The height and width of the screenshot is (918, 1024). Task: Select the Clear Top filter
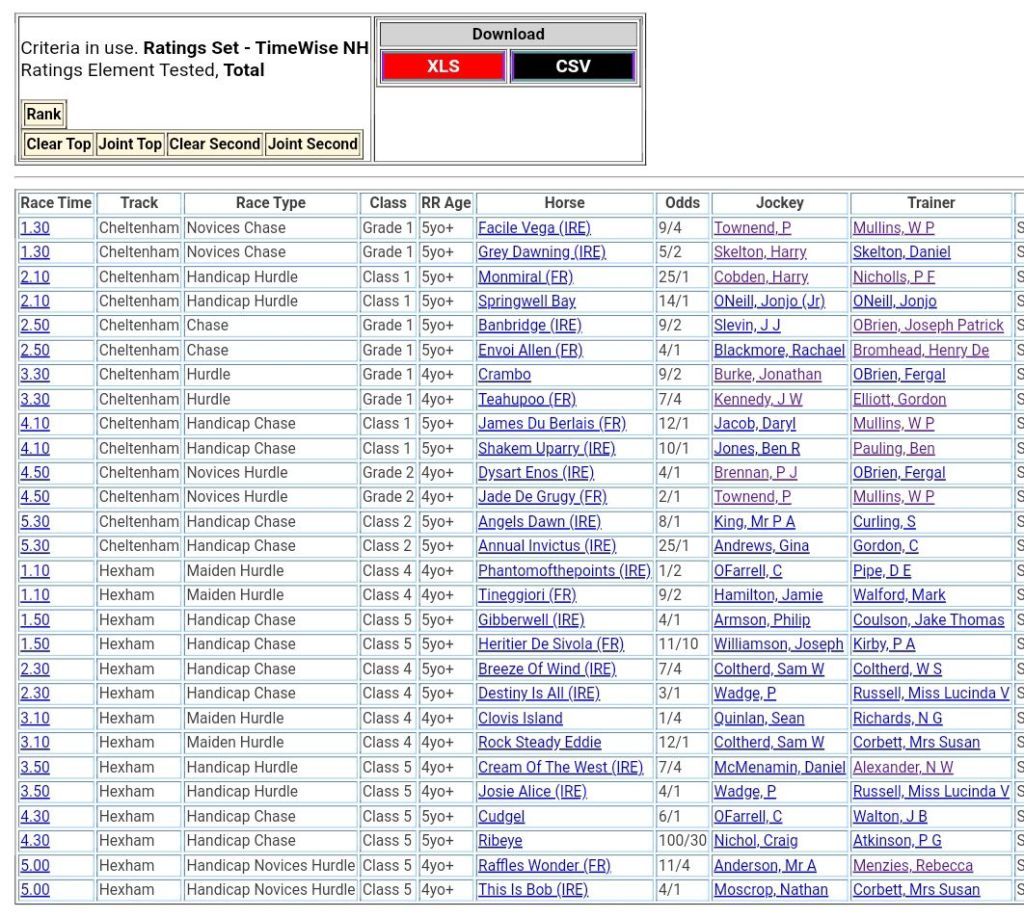coord(58,144)
